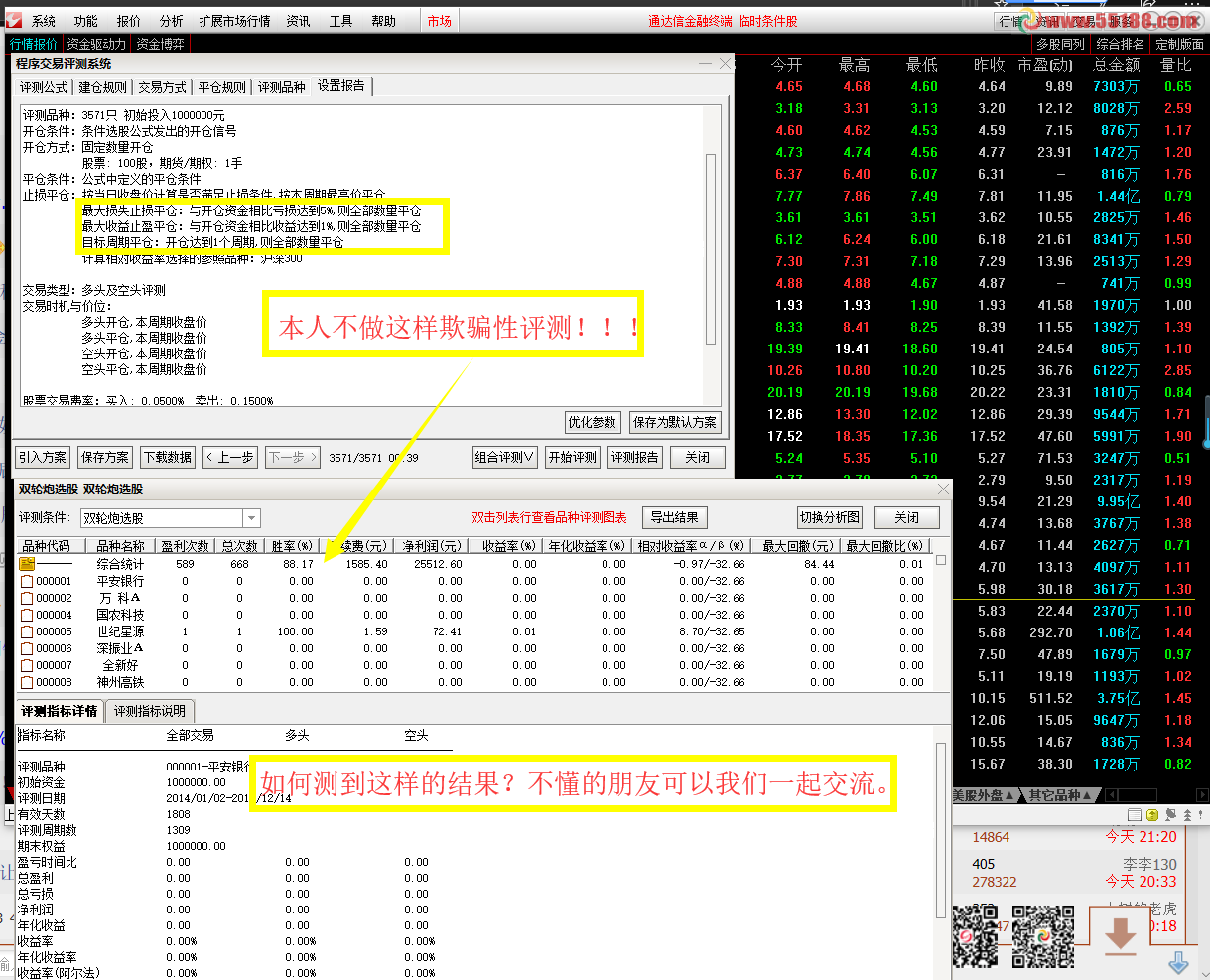Click the 导出结果 button
The image size is (1210, 980).
click(675, 517)
